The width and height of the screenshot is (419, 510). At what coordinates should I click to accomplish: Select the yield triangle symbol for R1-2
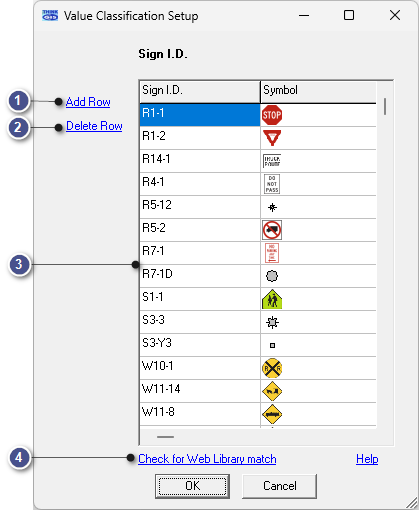point(272,138)
